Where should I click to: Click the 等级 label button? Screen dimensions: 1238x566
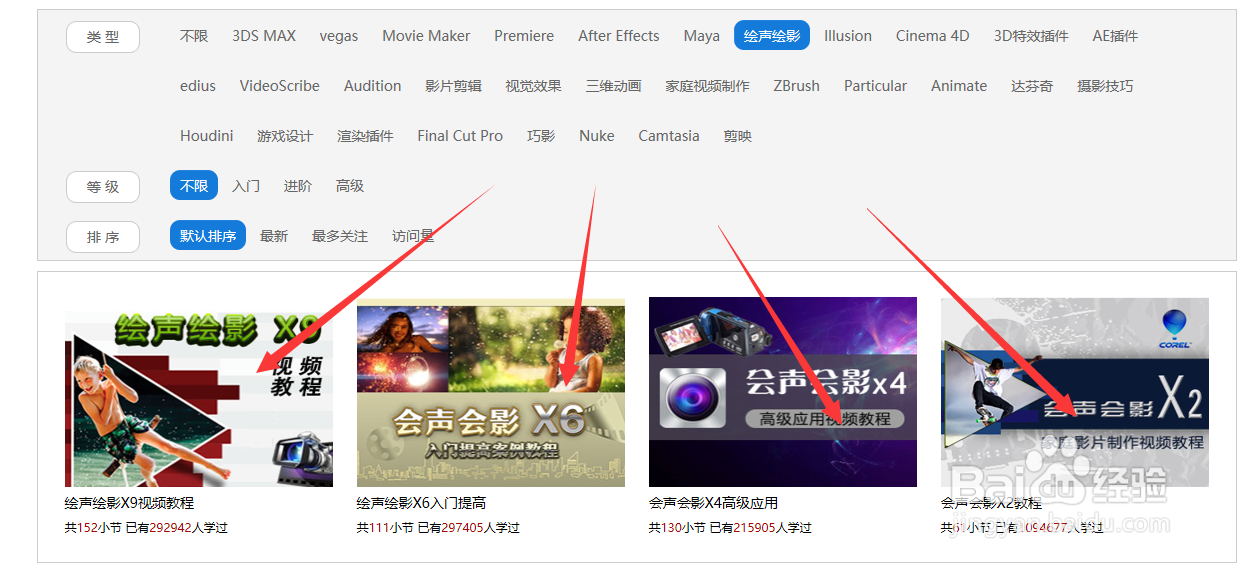coord(103,187)
